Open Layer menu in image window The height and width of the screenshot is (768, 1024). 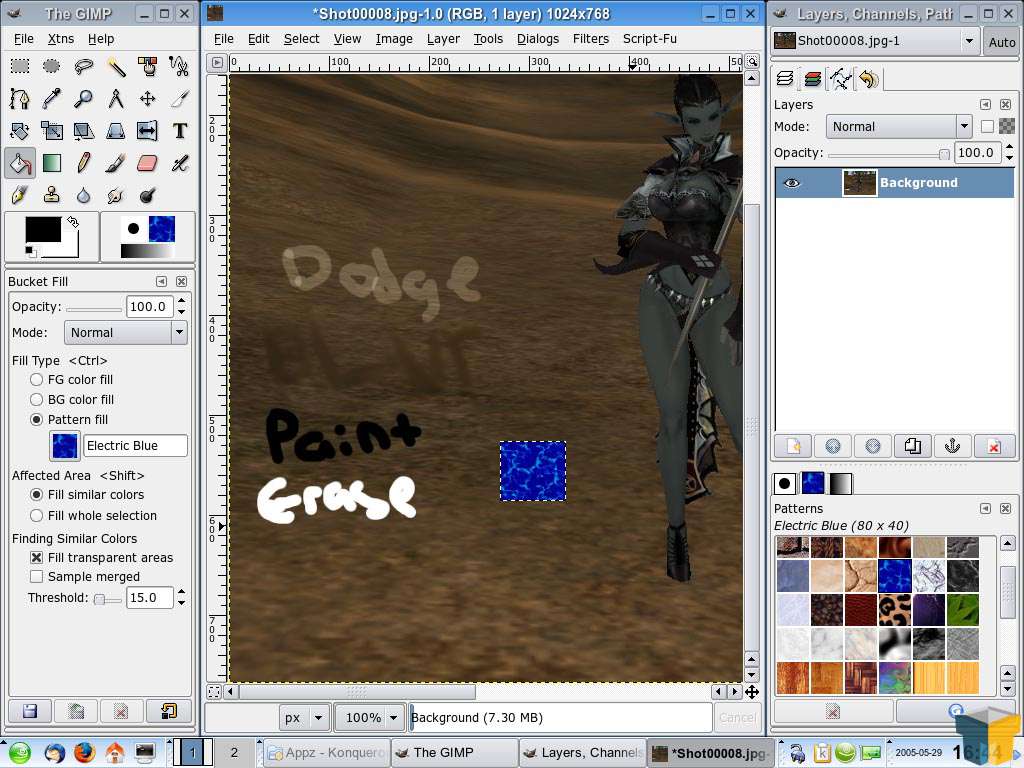[x=443, y=39]
